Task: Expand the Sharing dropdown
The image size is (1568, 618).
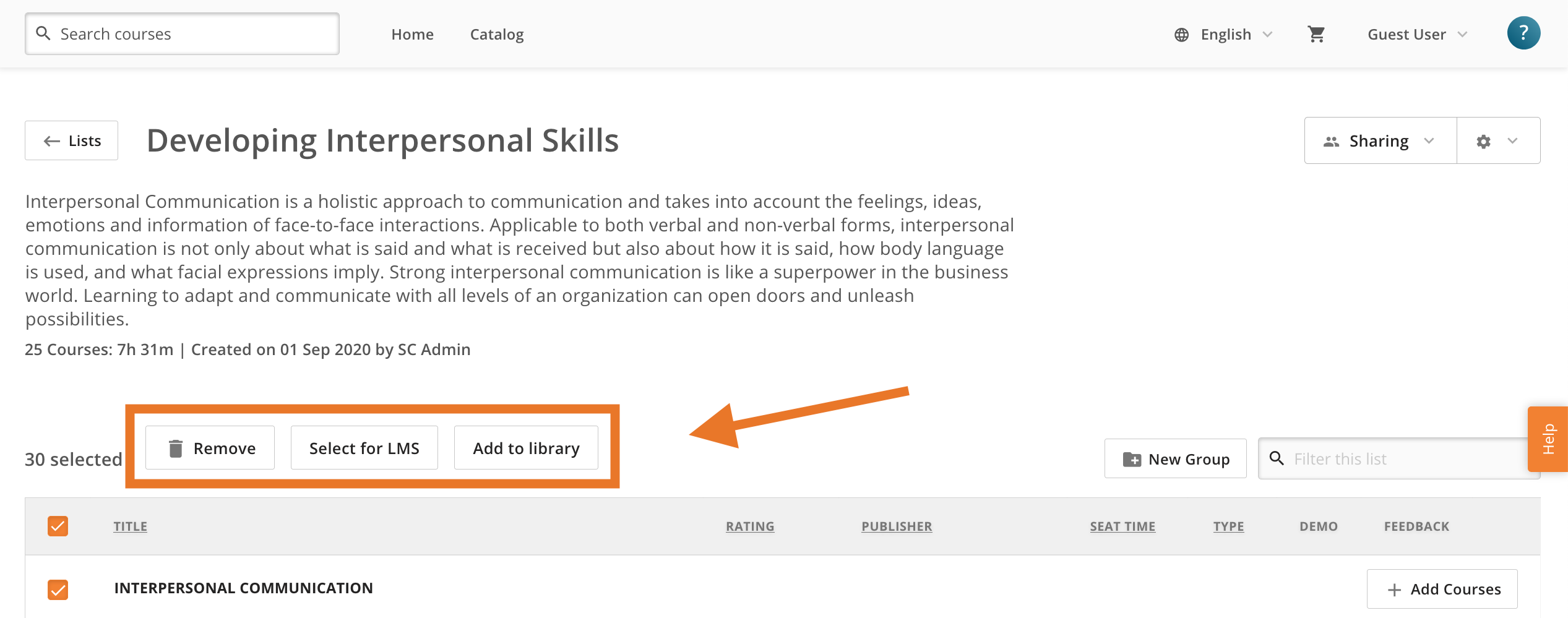Action: click(1381, 140)
